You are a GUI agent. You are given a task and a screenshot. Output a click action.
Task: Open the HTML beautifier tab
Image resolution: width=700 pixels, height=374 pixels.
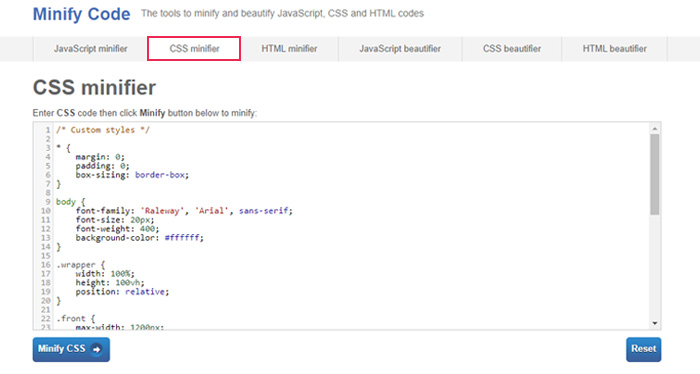pyautogui.click(x=614, y=49)
